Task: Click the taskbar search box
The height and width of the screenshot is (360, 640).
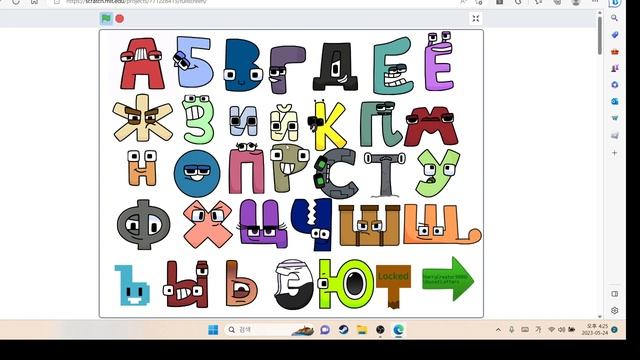Action: (x=270, y=329)
